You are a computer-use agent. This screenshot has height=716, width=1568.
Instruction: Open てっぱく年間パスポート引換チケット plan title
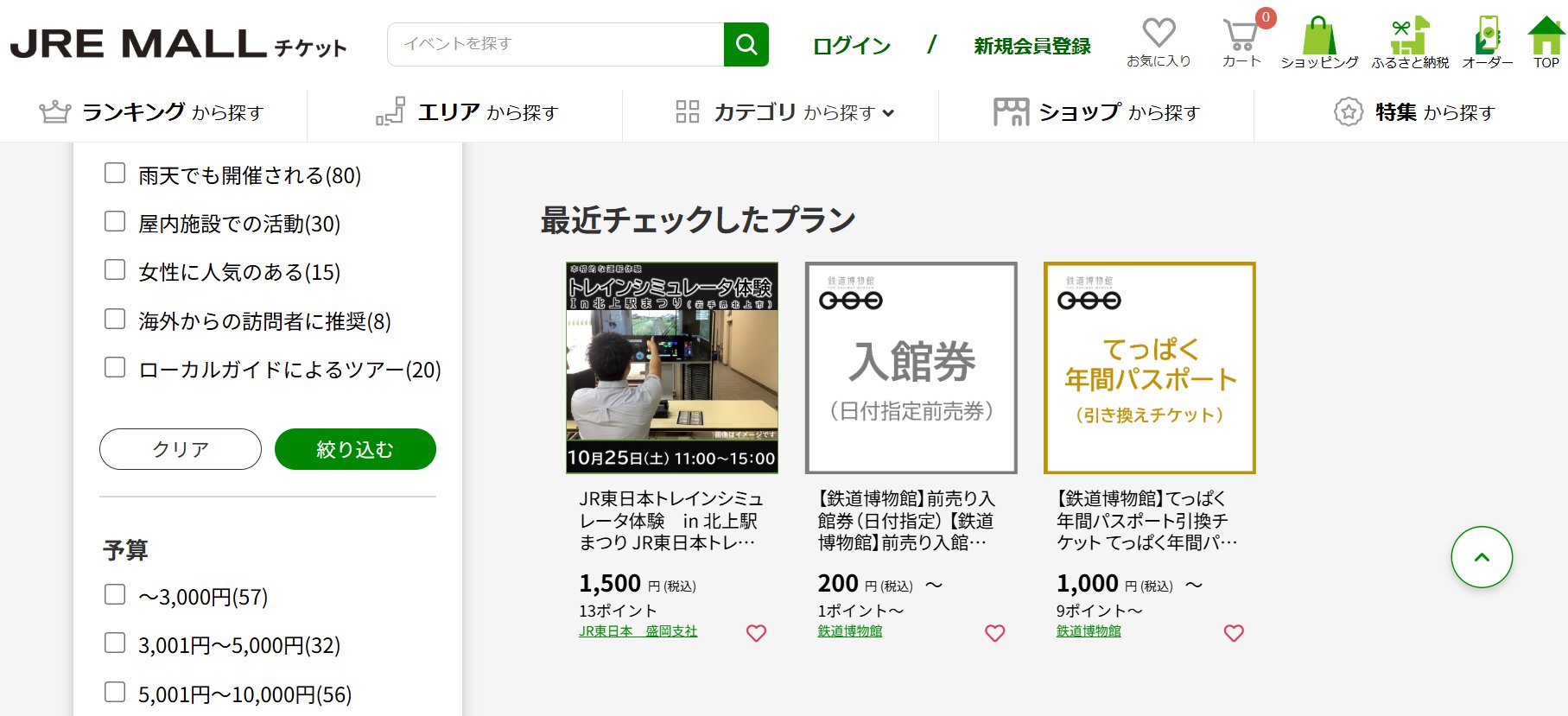coord(1146,521)
